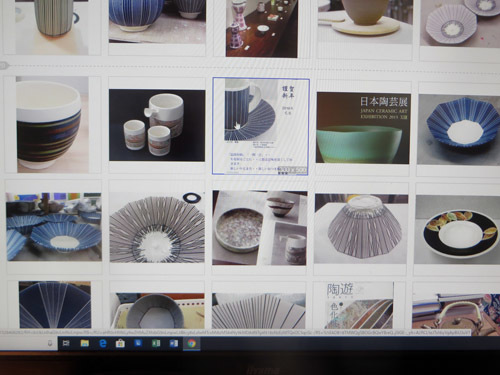Viewport: 500px width, 375px height.
Task: Open the Microsoft Store taskbar icon
Action: [120, 343]
